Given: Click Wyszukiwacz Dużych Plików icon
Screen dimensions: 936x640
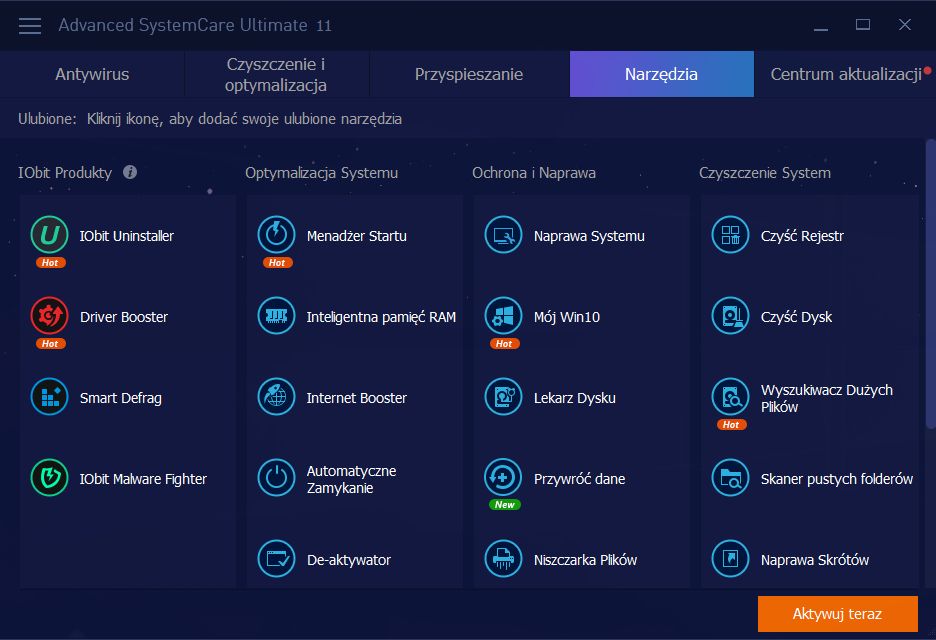Looking at the screenshot, I should [731, 397].
